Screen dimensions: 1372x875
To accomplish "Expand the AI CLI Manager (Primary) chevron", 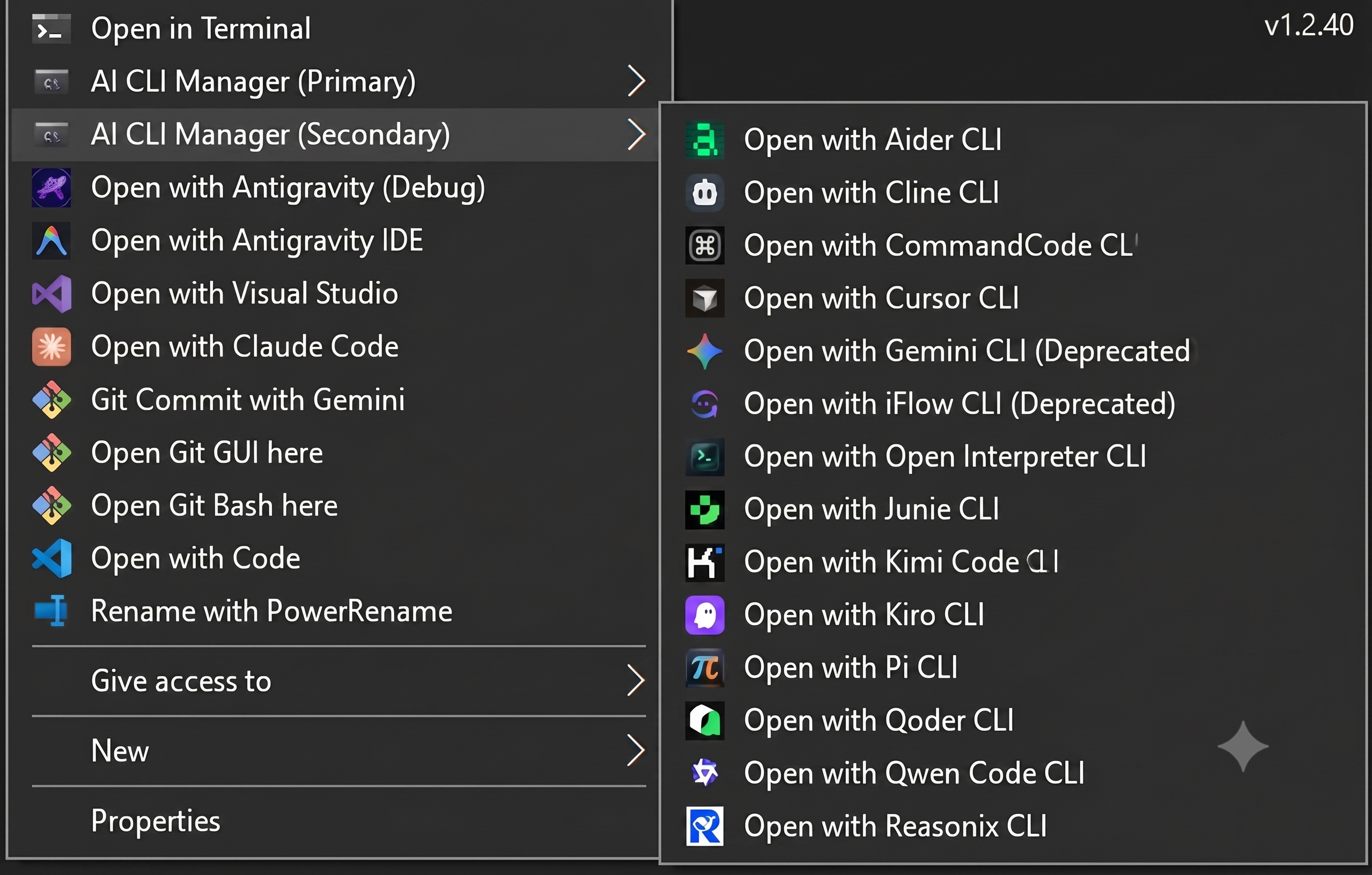I will (x=636, y=81).
